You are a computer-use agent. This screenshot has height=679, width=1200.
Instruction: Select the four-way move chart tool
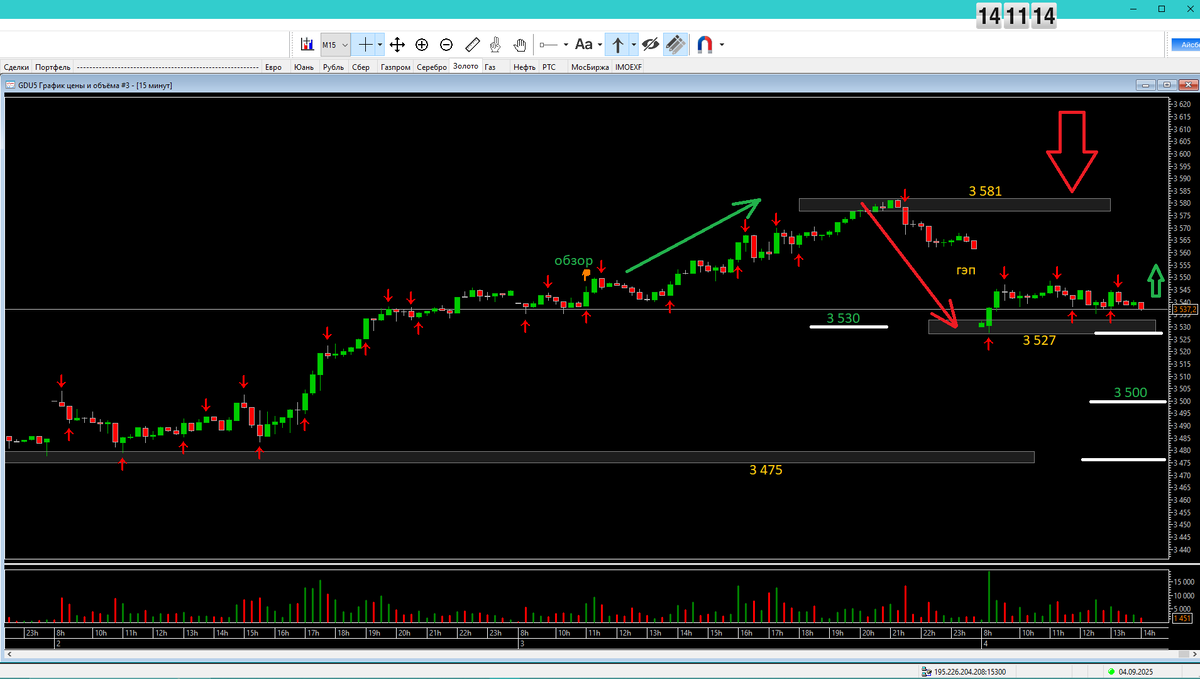397,45
